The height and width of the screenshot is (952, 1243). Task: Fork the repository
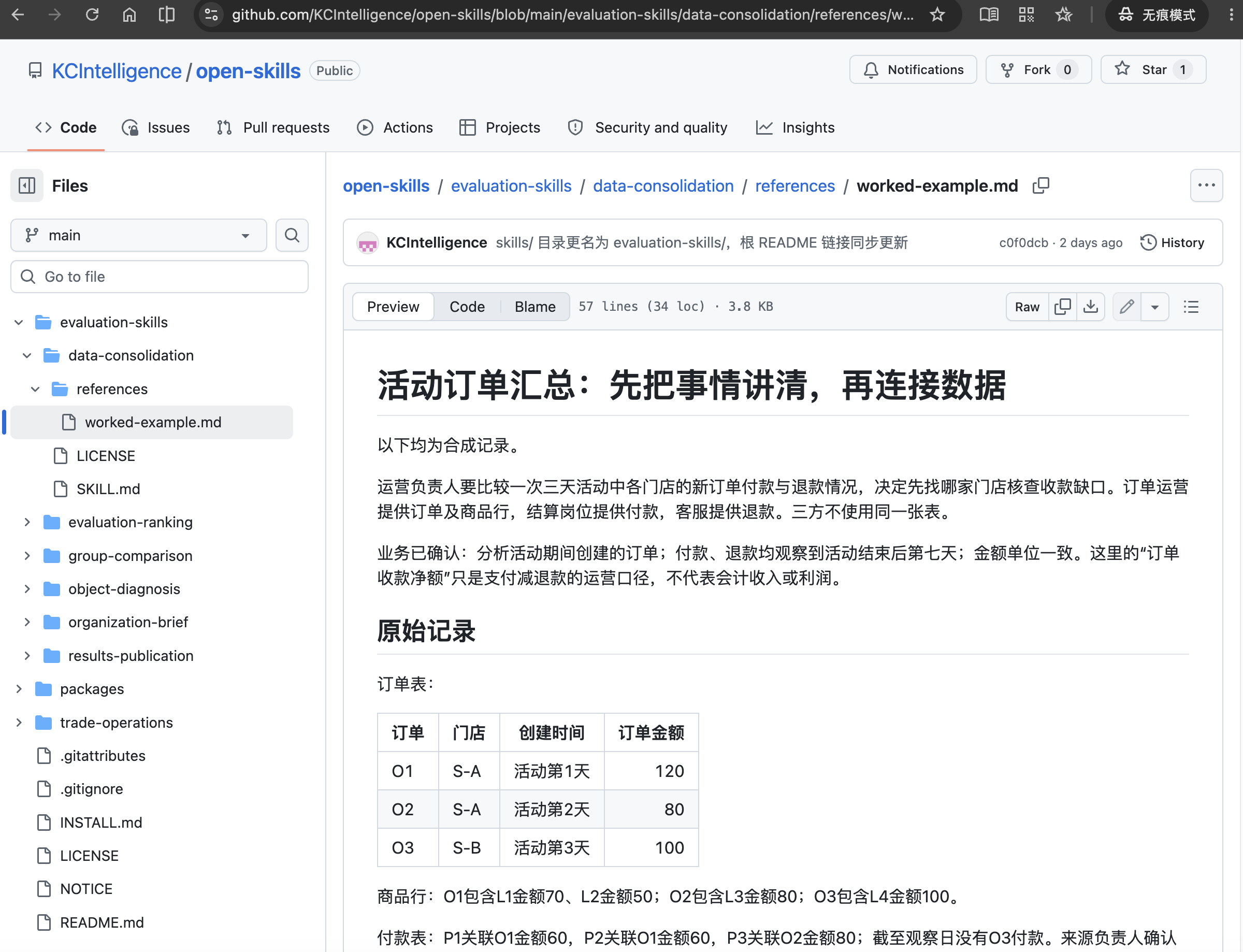1038,70
